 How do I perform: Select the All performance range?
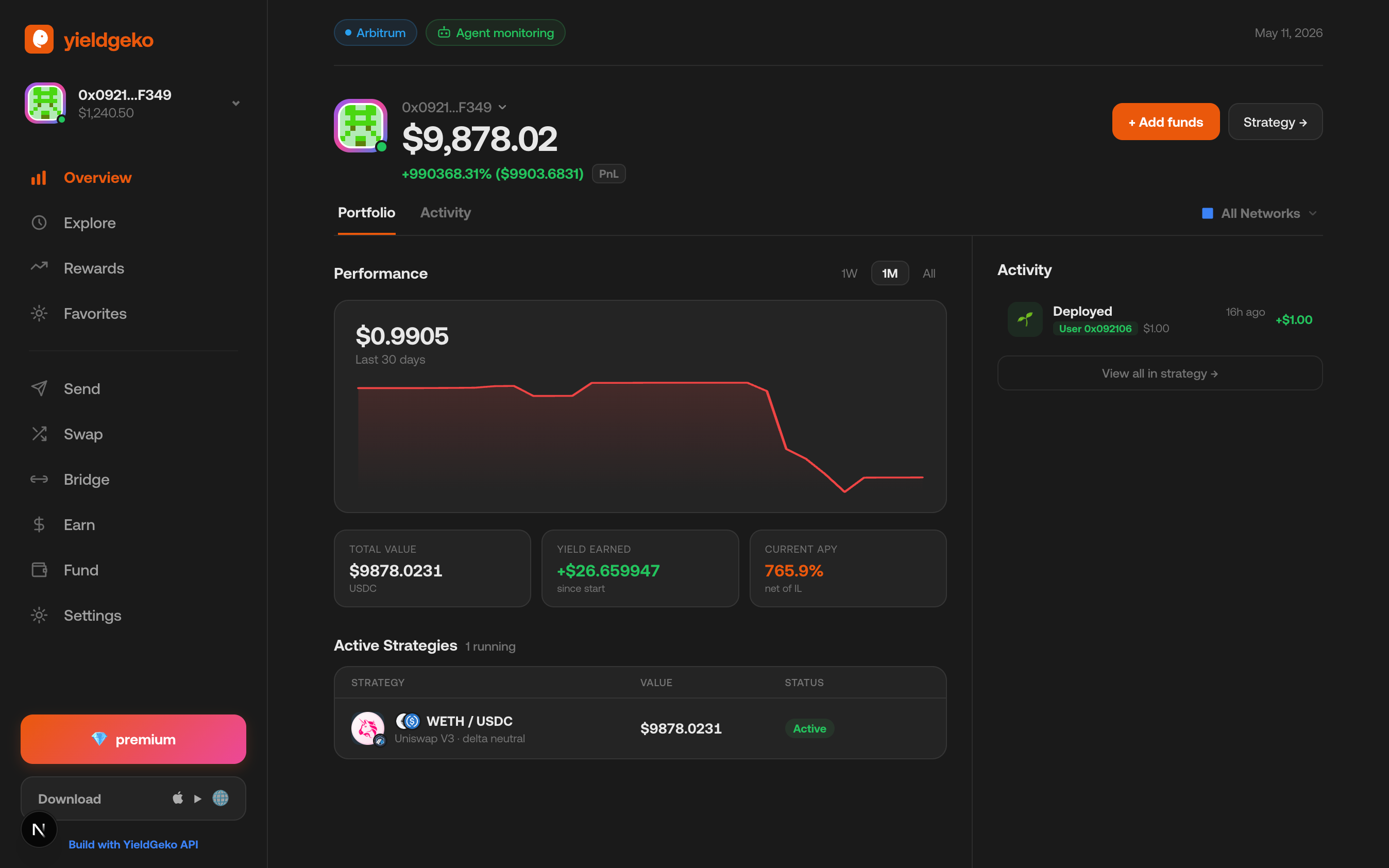(929, 273)
